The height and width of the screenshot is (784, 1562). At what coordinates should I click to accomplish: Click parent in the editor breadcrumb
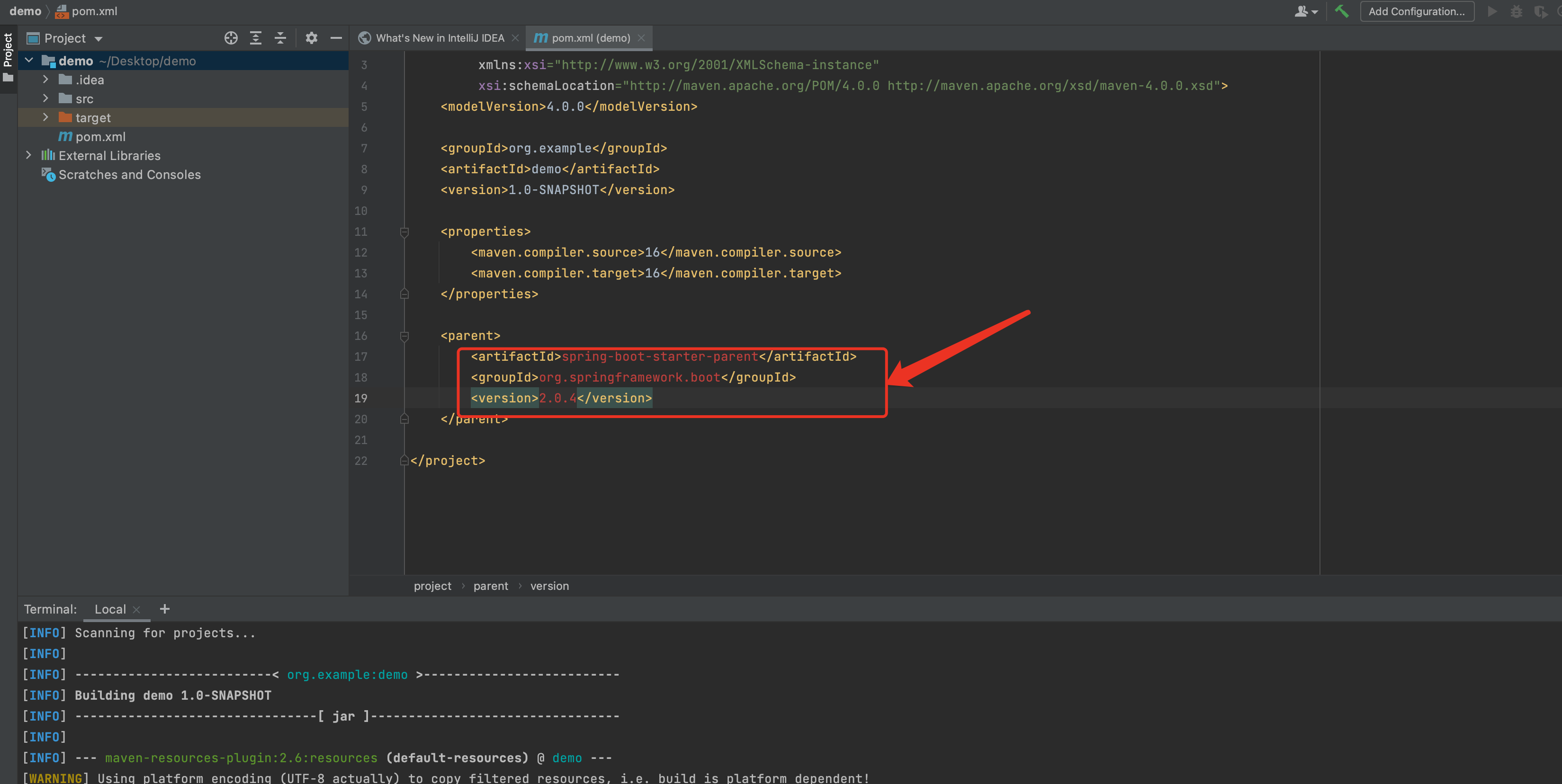click(x=491, y=586)
